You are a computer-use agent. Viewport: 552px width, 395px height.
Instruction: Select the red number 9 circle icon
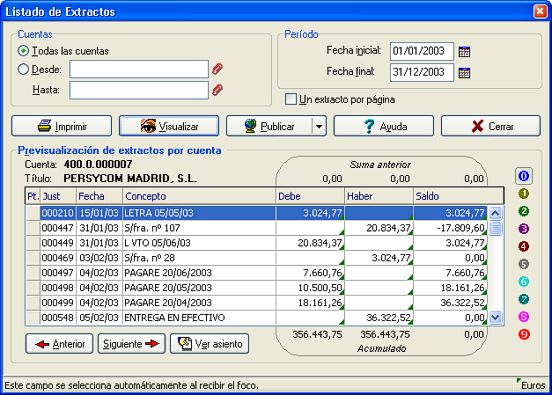tap(523, 334)
